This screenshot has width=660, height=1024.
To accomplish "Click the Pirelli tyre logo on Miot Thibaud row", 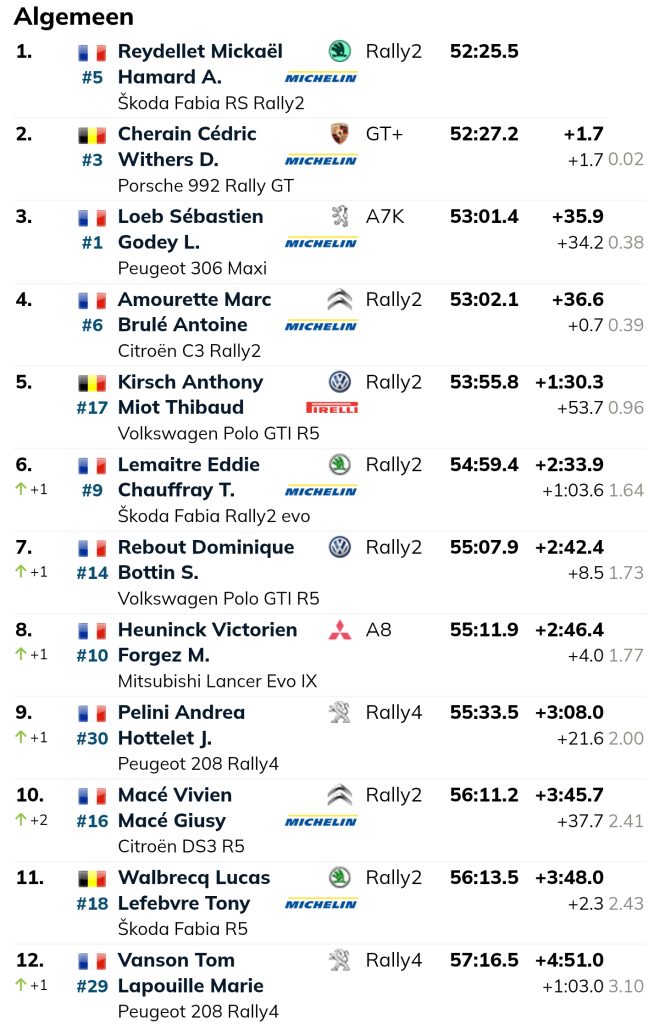I will tap(332, 408).
